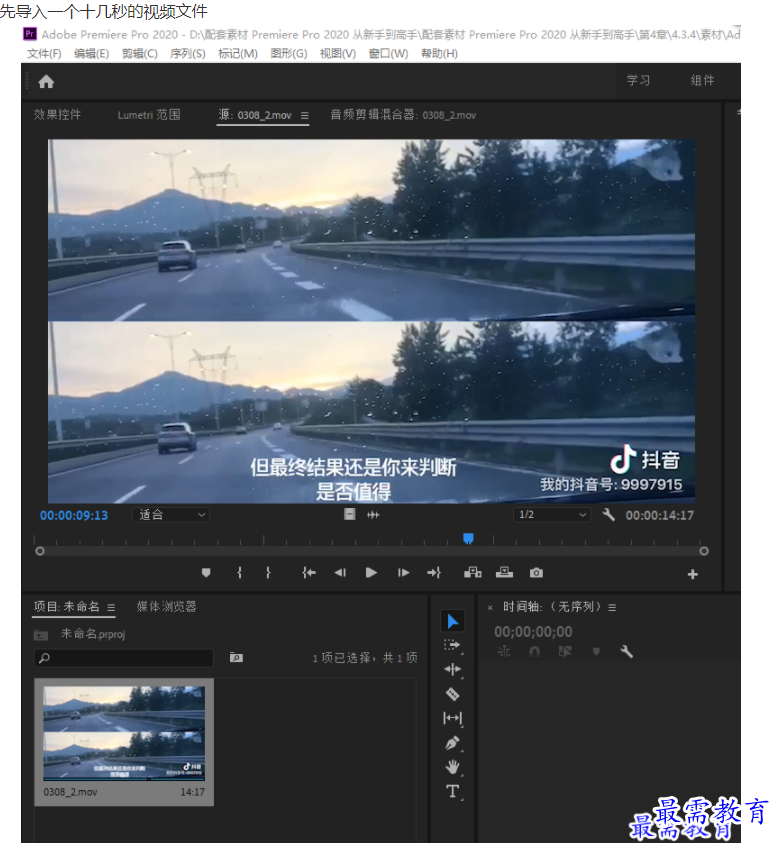
Task: Open the Project panel menu icon
Action: [111, 608]
